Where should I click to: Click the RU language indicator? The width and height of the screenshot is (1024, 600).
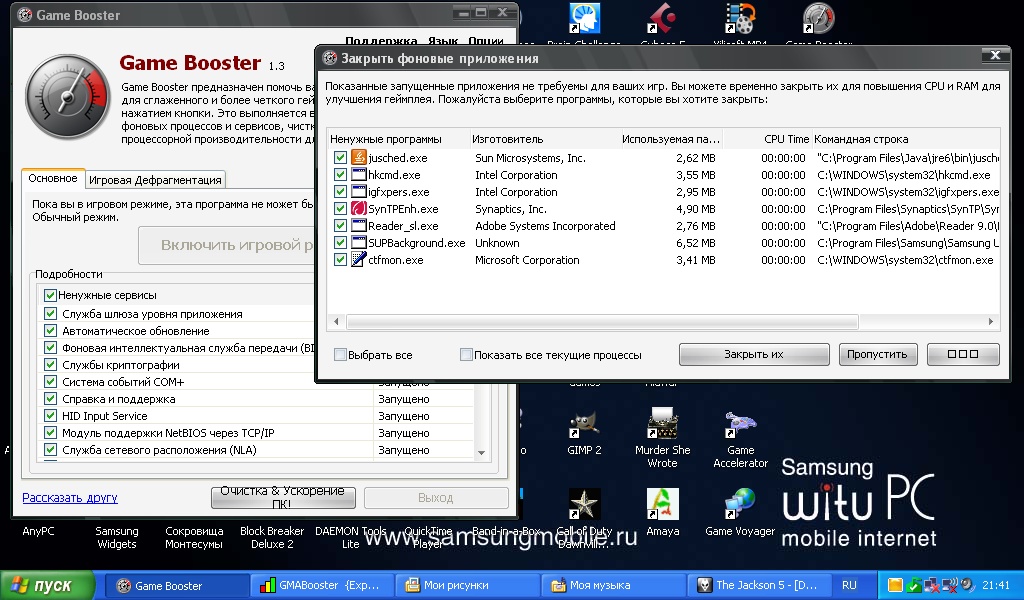tap(849, 586)
